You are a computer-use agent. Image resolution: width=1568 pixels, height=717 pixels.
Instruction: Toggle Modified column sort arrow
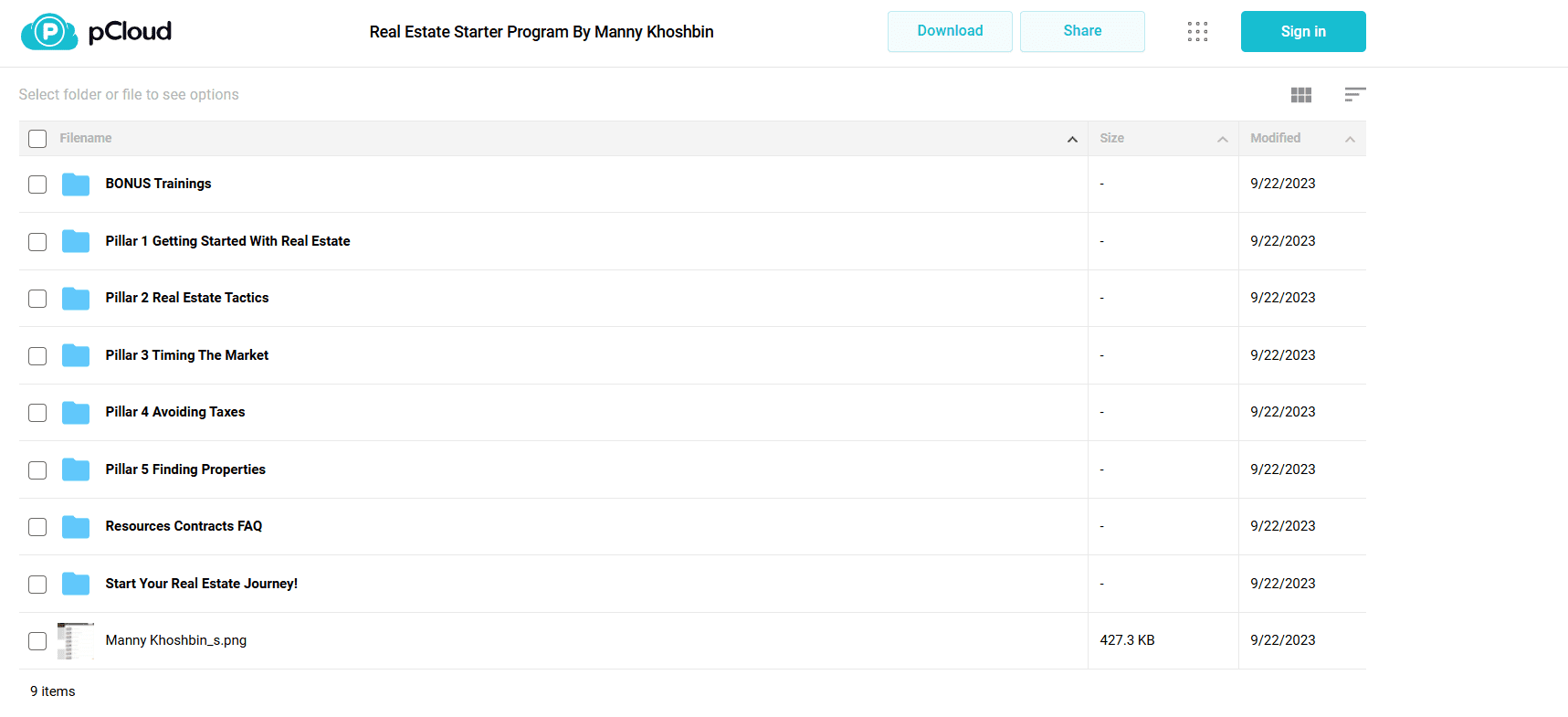coord(1350,140)
